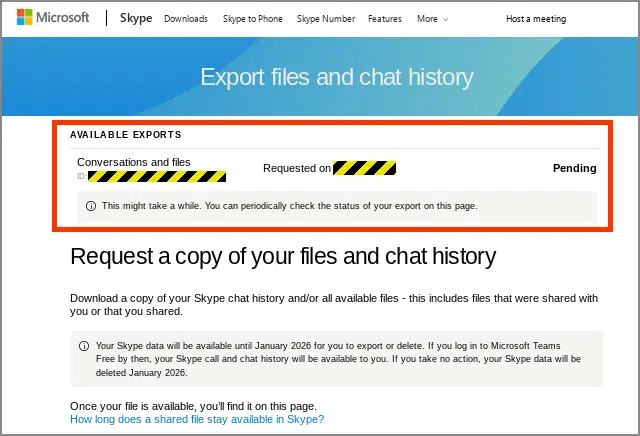
Task: Click the 'Download a copy of your Skype chat history' paragraph
Action: tap(334, 305)
